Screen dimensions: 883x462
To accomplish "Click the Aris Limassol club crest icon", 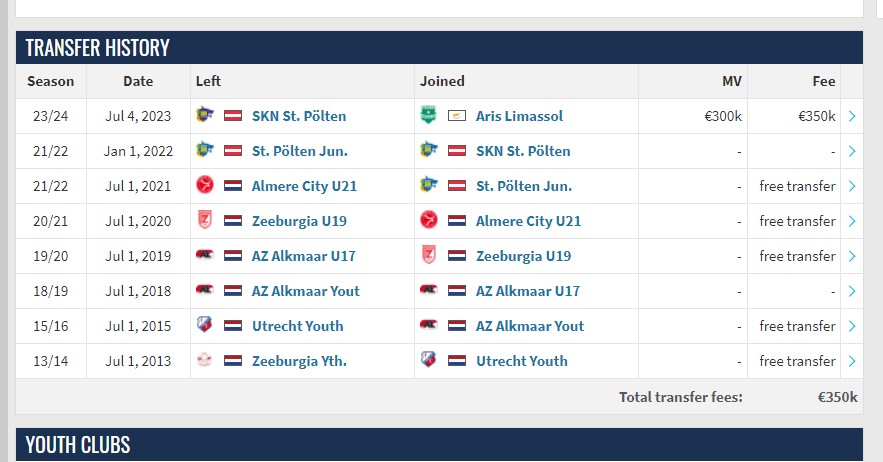I will click(x=429, y=115).
